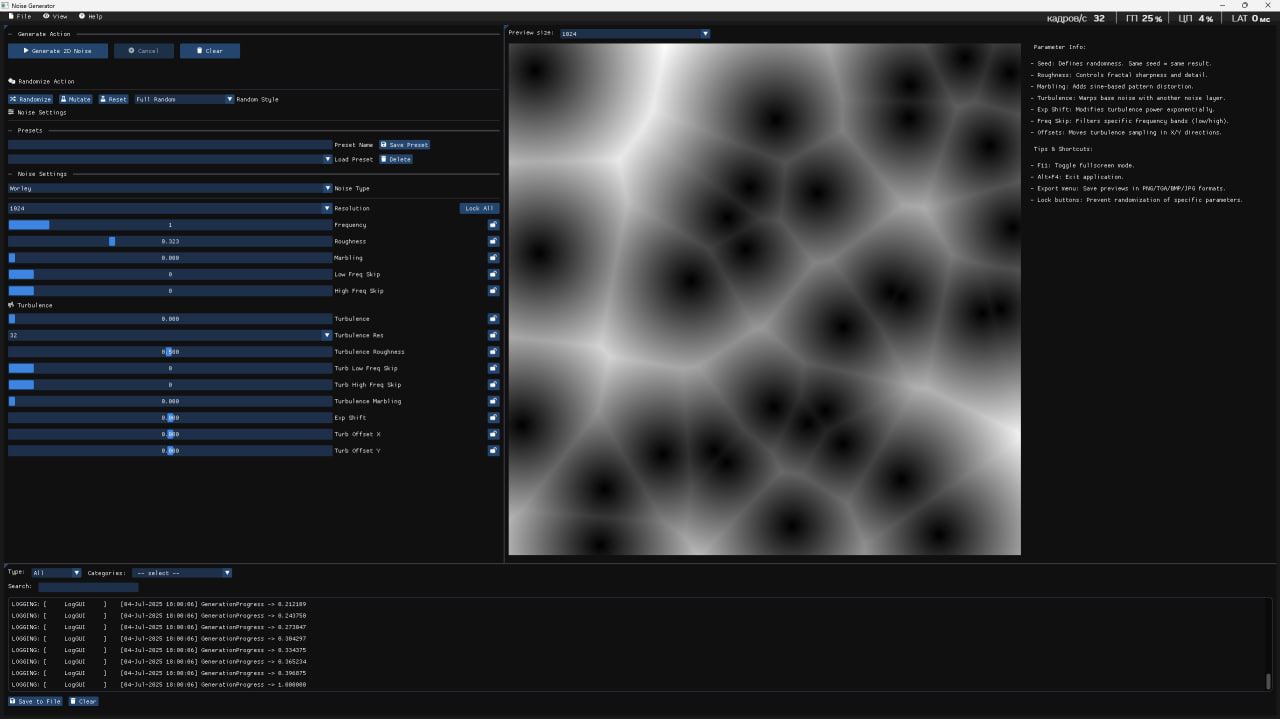
Task: Open the Preview size dropdown
Action: point(634,33)
